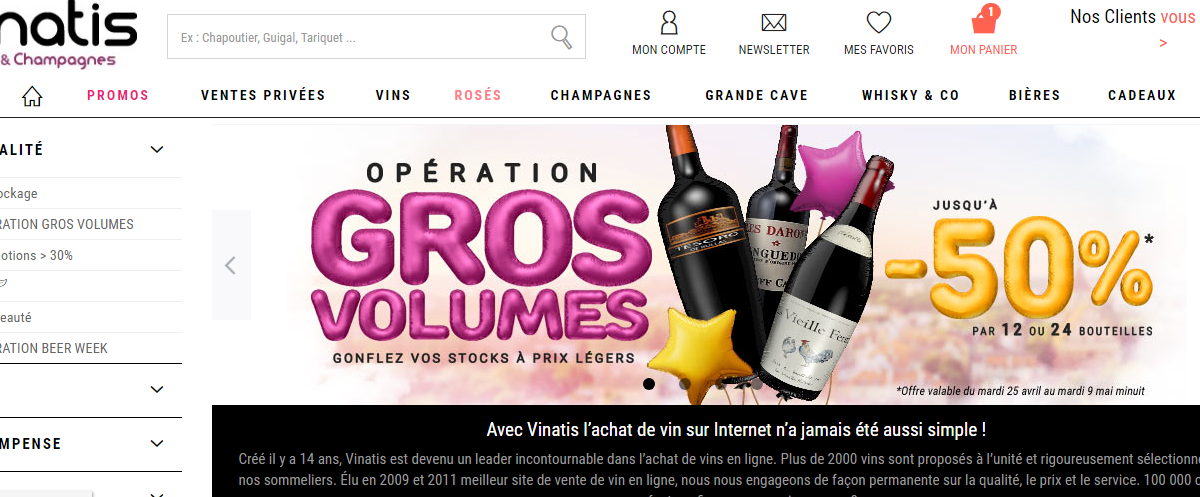
Task: Open Mes Favoris heart icon
Action: pyautogui.click(x=879, y=22)
